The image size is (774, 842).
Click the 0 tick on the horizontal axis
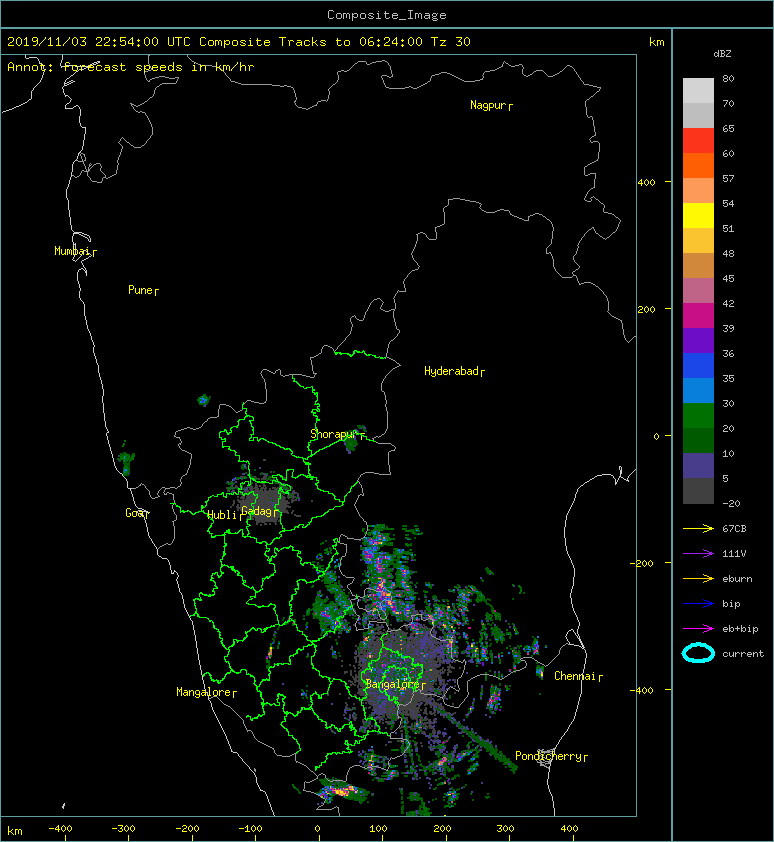(x=317, y=829)
